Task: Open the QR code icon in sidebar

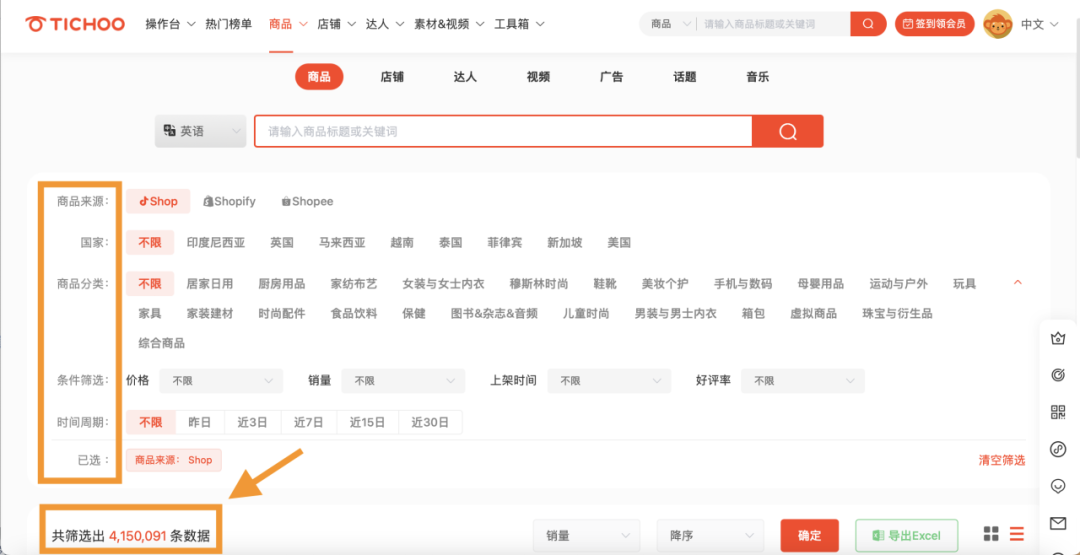Action: (1058, 412)
